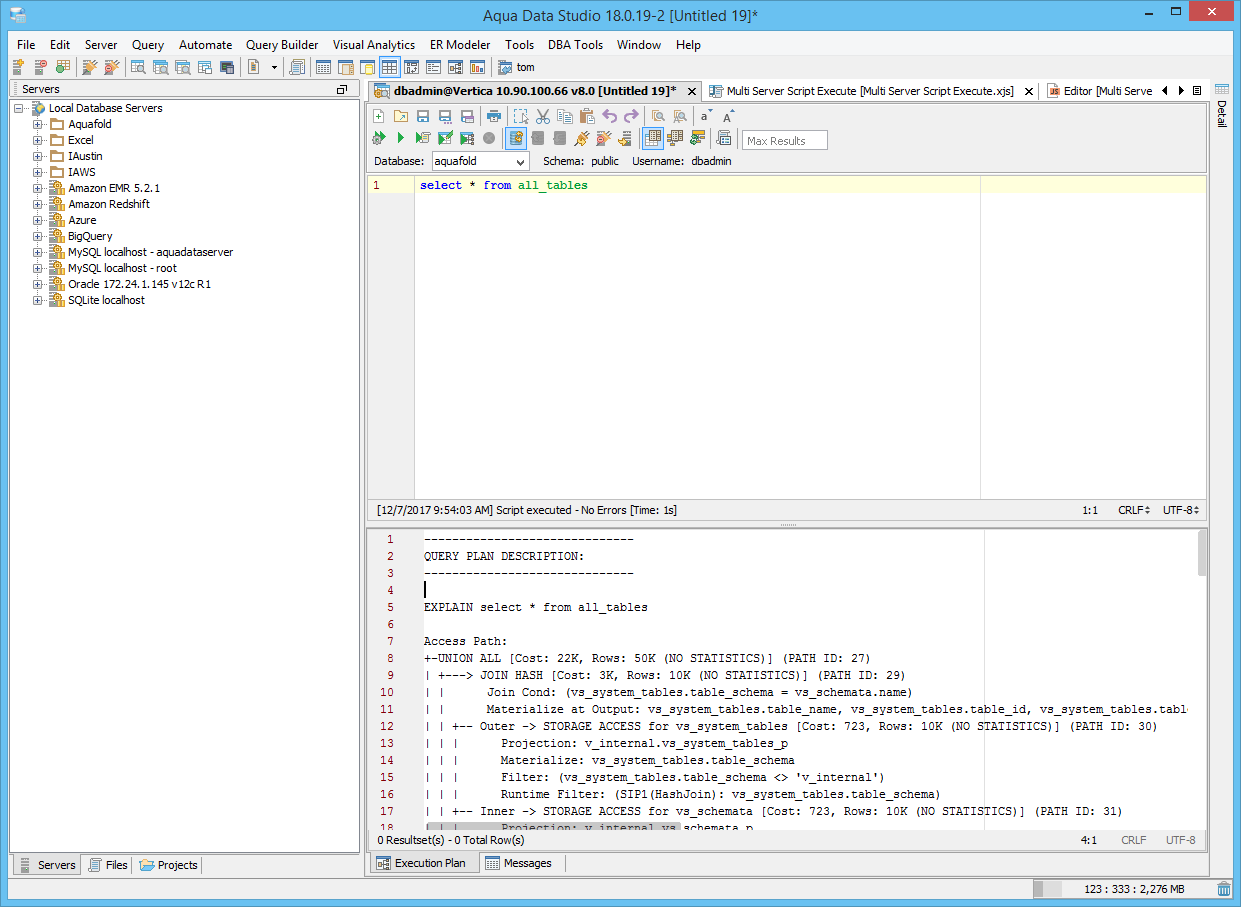Open the CRLF line ending selector in editor
The height and width of the screenshot is (907, 1241).
[1134, 510]
